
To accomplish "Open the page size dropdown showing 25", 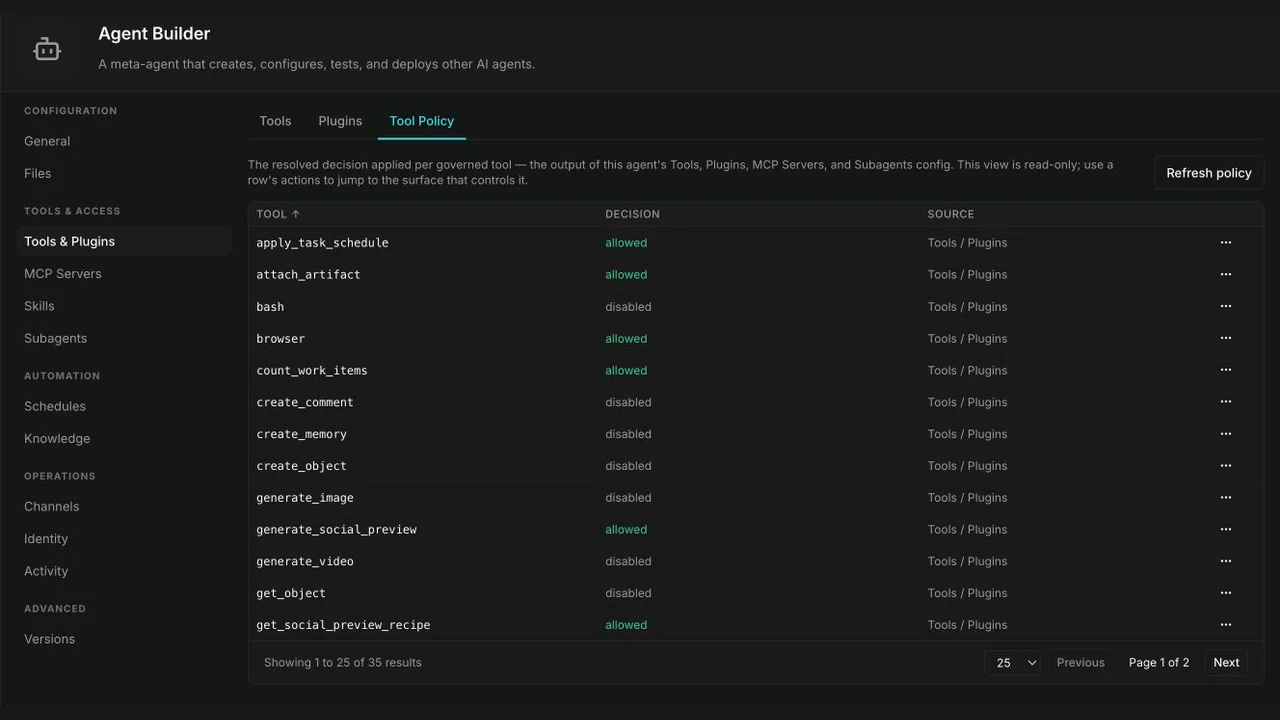I will click(1013, 663).
